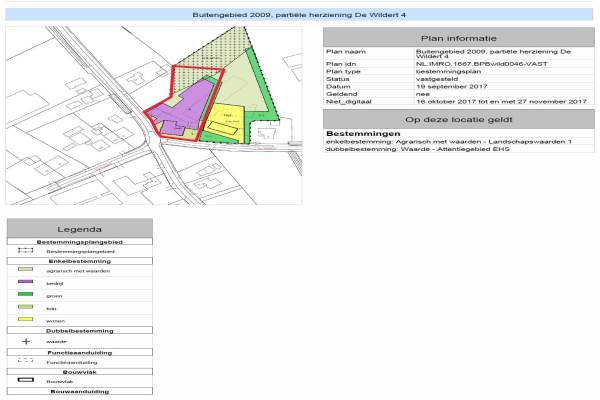Click the Bestemmingsplangebied dashed boundary legend symbol
Viewport: 600px width, 400px height.
(x=26, y=251)
